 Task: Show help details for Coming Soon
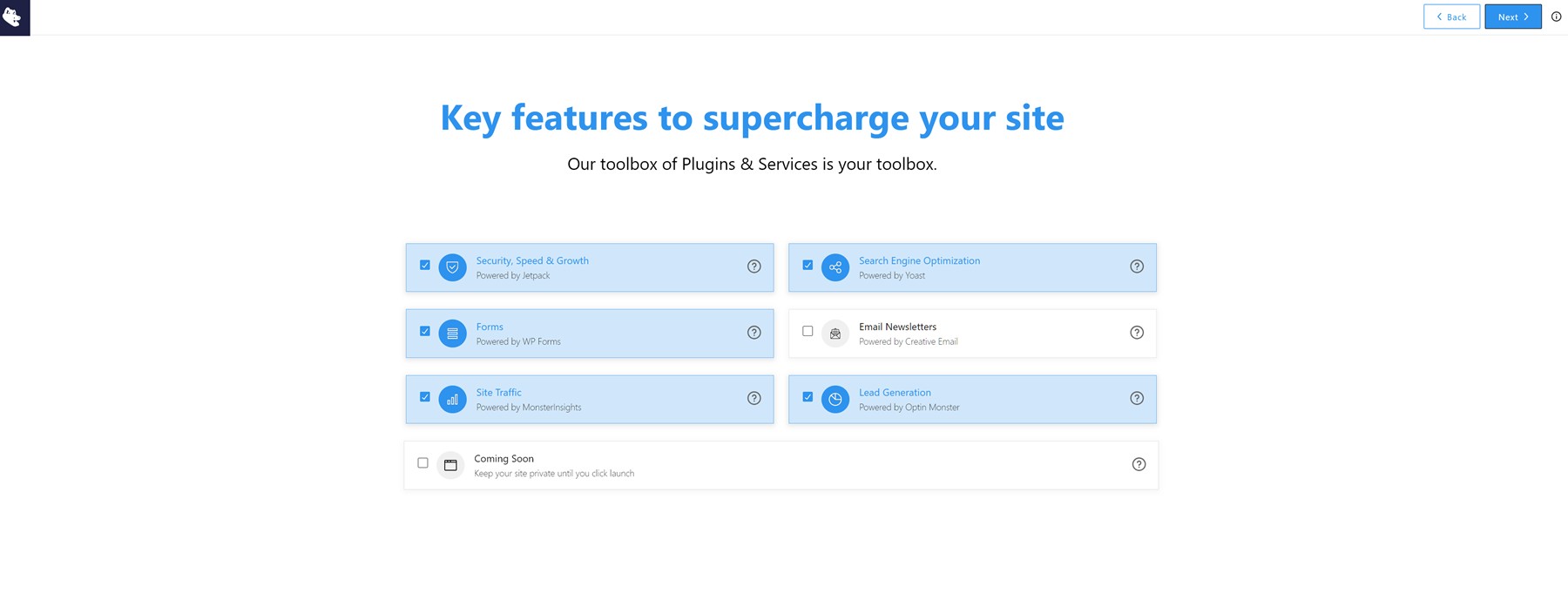[x=1139, y=464]
